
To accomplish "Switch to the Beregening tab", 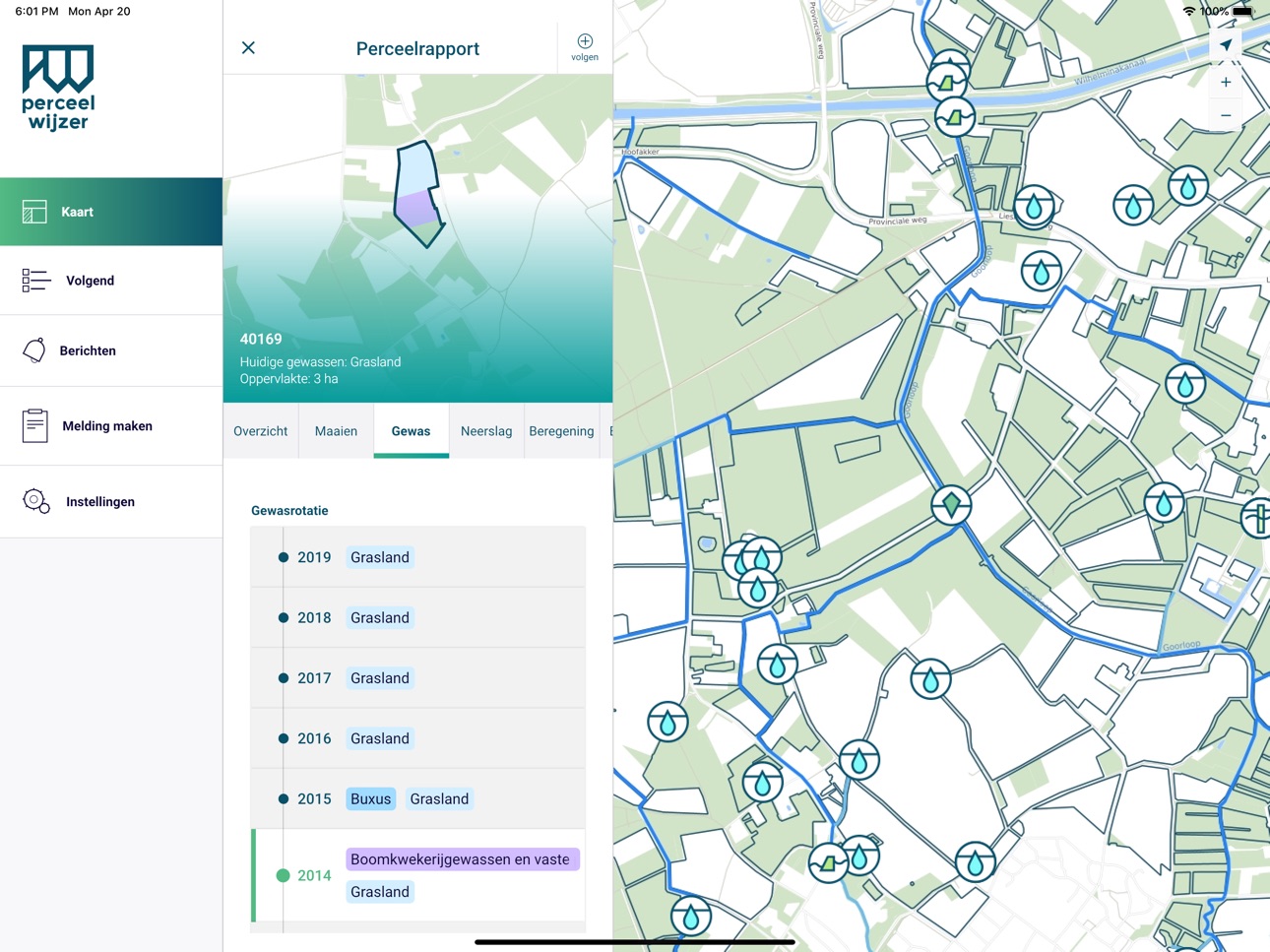I will point(561,431).
